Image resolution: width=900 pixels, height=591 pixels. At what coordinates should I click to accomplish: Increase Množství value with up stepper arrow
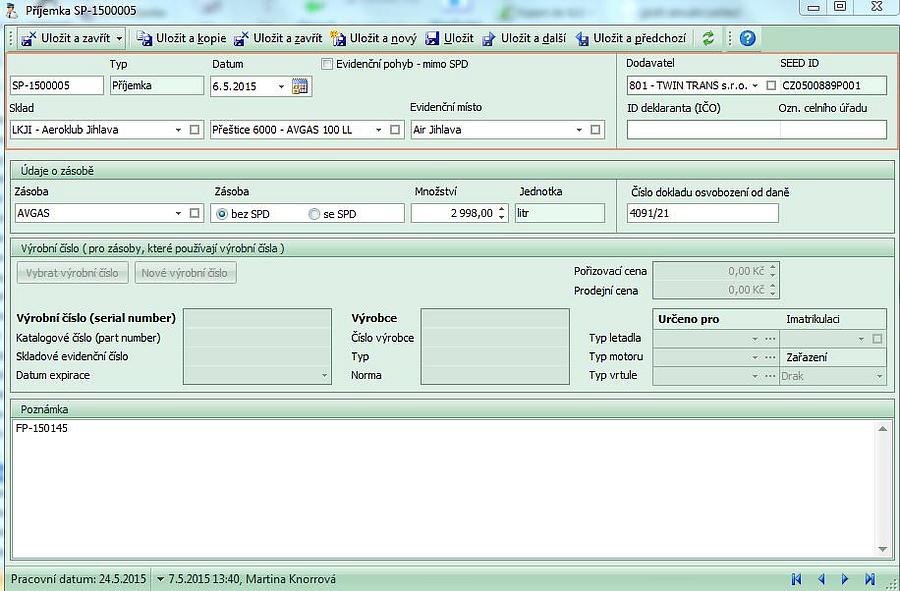[x=502, y=208]
